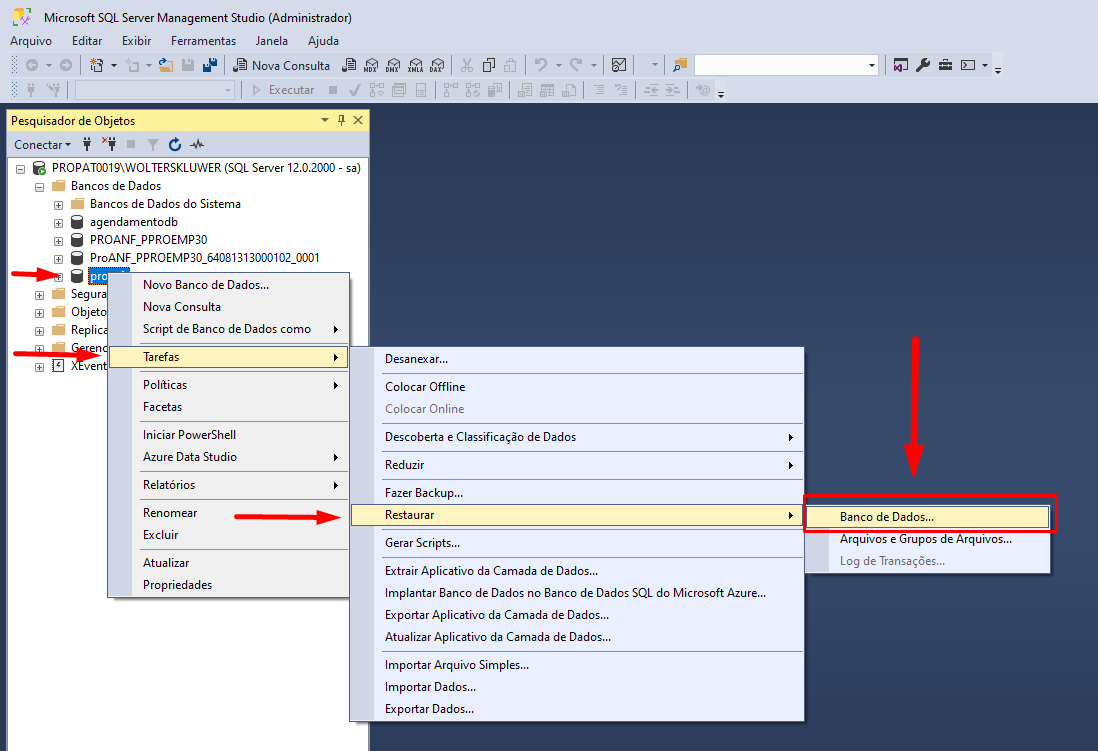1098x751 pixels.
Task: Toggle auto-hide pin on Pesquisador de Objetos
Action: tap(342, 120)
